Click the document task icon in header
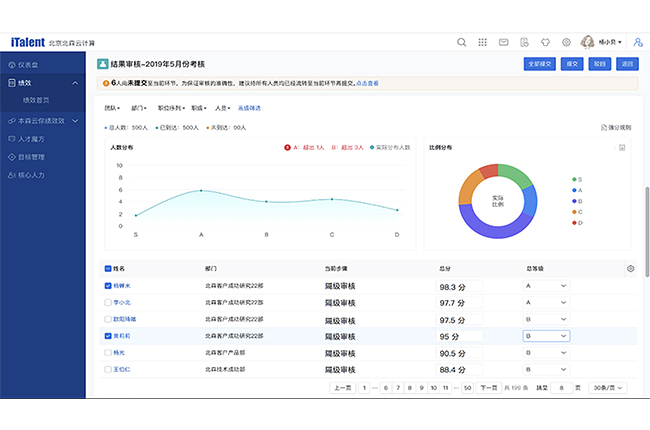 (524, 42)
